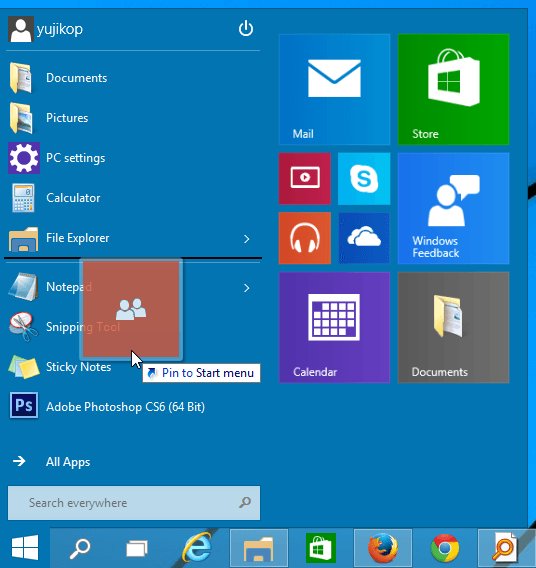Screen dimensions: 536x568
Task: Open the orange Music headphones tile
Action: (305, 238)
